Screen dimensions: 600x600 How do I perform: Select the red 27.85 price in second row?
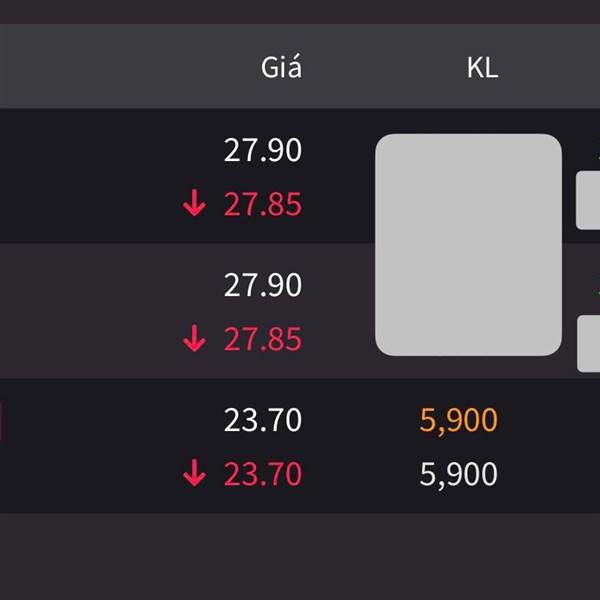pos(262,339)
